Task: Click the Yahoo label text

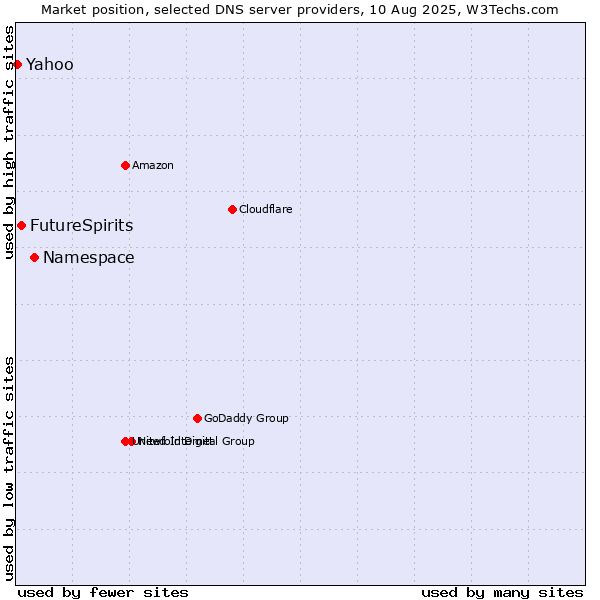Action: click(50, 65)
